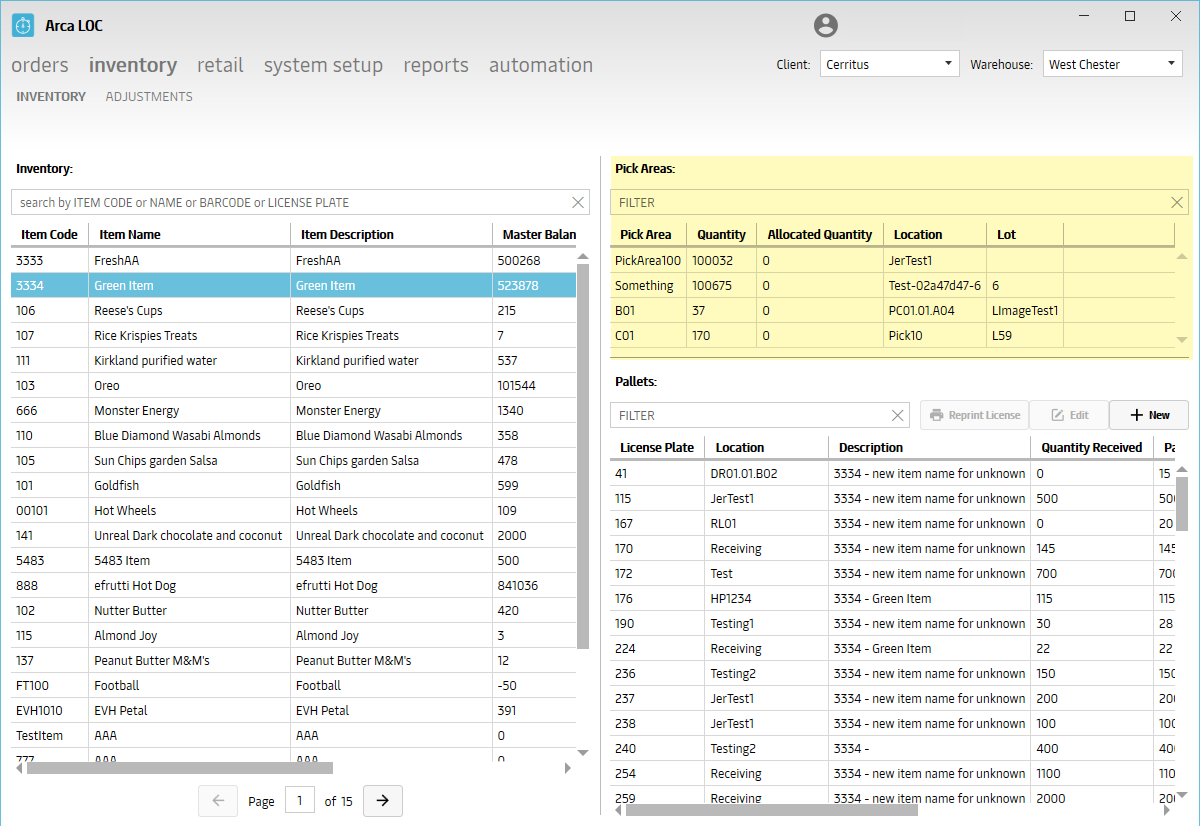Viewport: 1200px width, 826px height.
Task: Switch to the INVENTORY sub-tab
Action: (x=51, y=97)
